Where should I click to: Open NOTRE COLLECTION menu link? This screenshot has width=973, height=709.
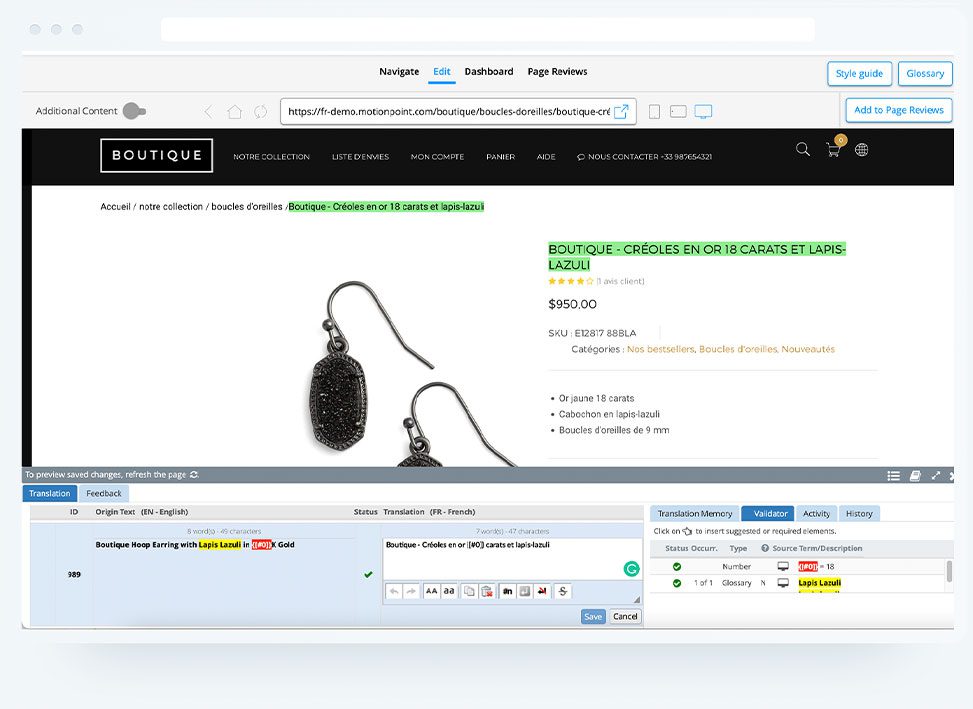[271, 157]
